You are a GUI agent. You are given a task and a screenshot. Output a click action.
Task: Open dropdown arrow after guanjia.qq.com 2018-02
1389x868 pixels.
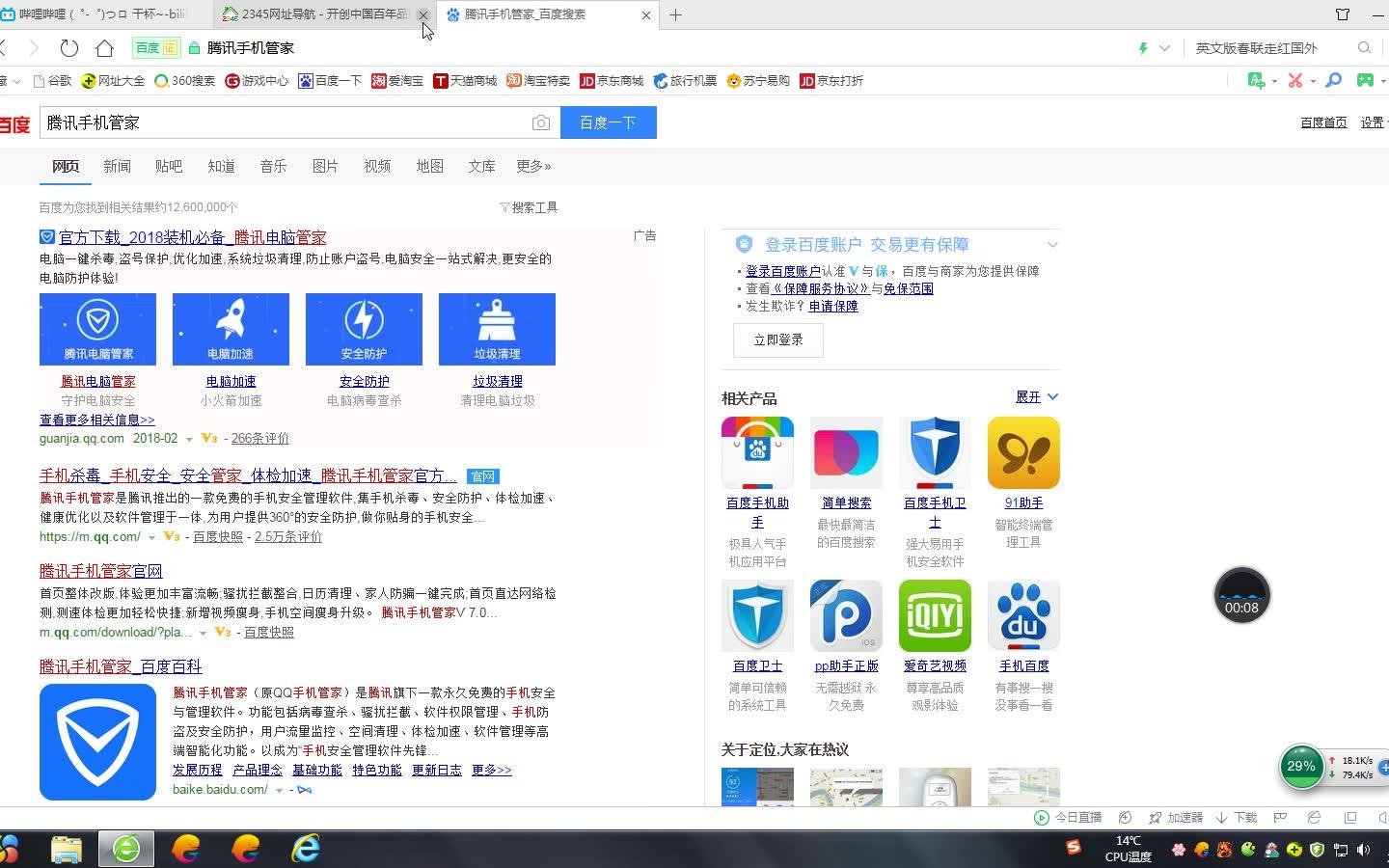pyautogui.click(x=189, y=439)
